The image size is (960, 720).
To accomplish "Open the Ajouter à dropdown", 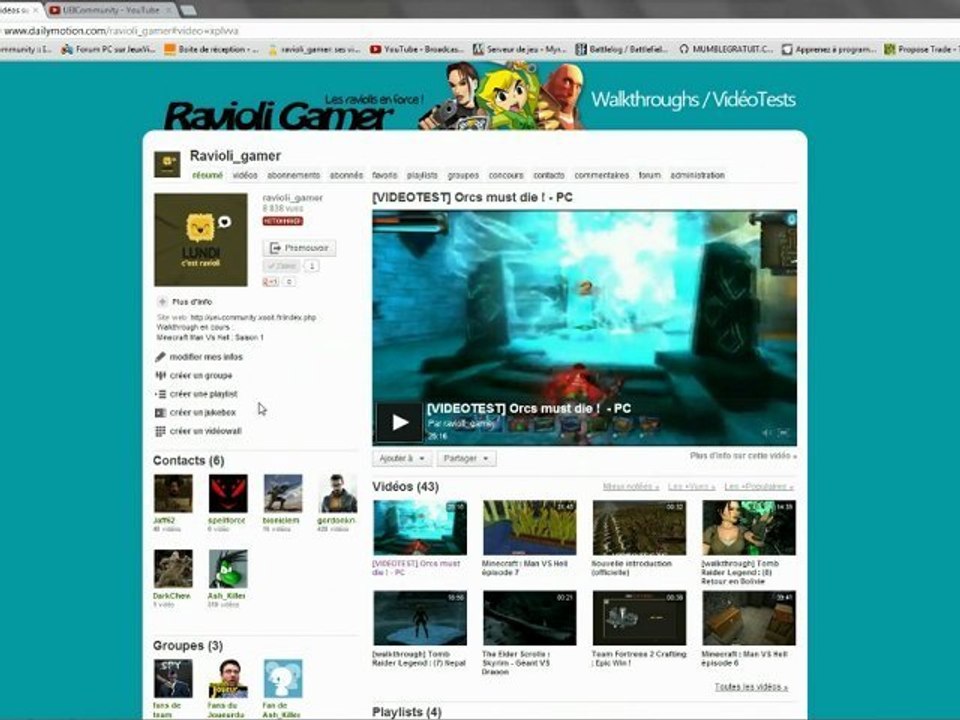I will tap(402, 458).
